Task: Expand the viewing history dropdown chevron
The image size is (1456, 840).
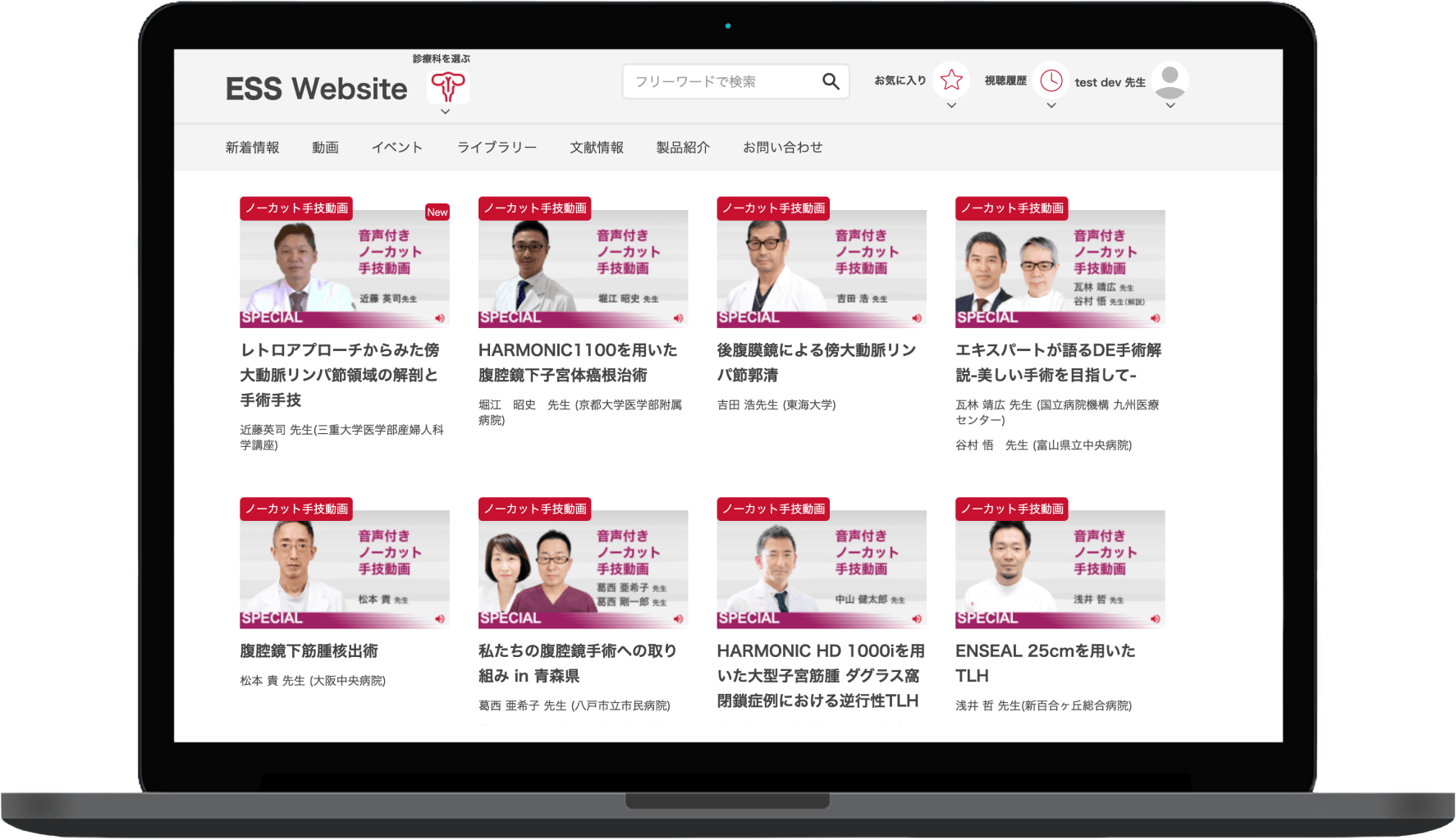Action: point(1051,106)
